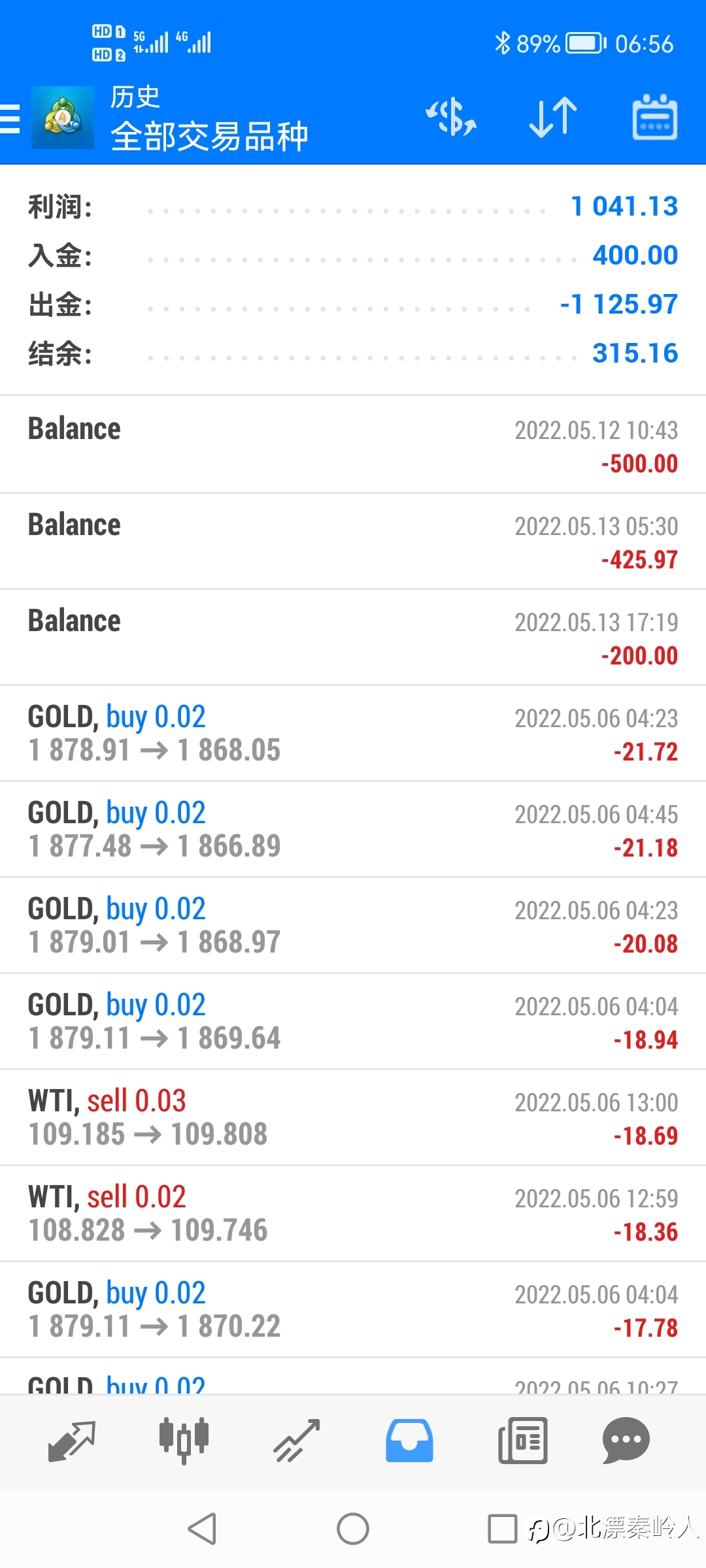The image size is (706, 1568).
Task: Tap the MetaTrader 4 app logo
Action: point(63,118)
